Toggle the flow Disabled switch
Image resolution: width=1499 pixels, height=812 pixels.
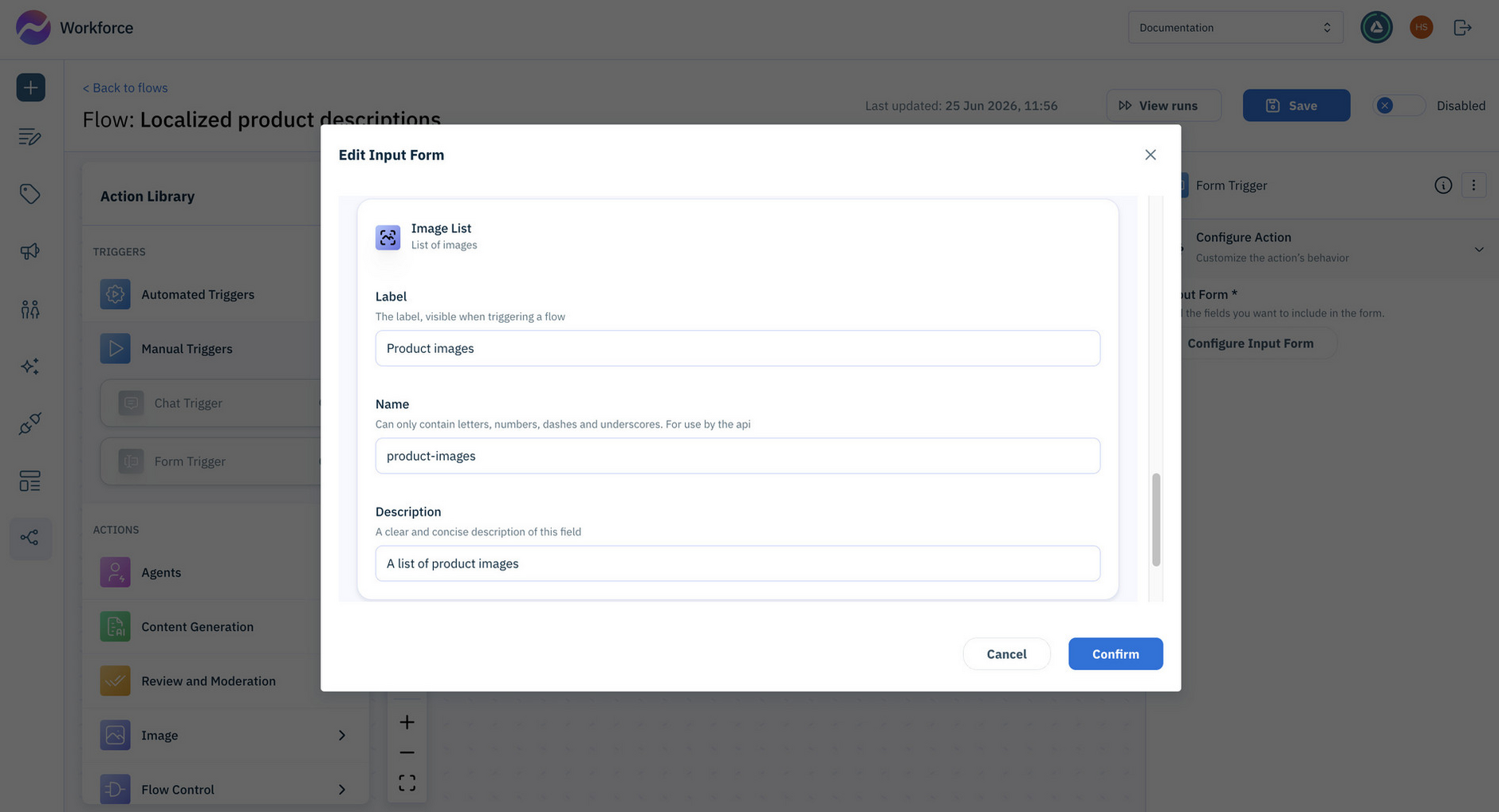1399,106
